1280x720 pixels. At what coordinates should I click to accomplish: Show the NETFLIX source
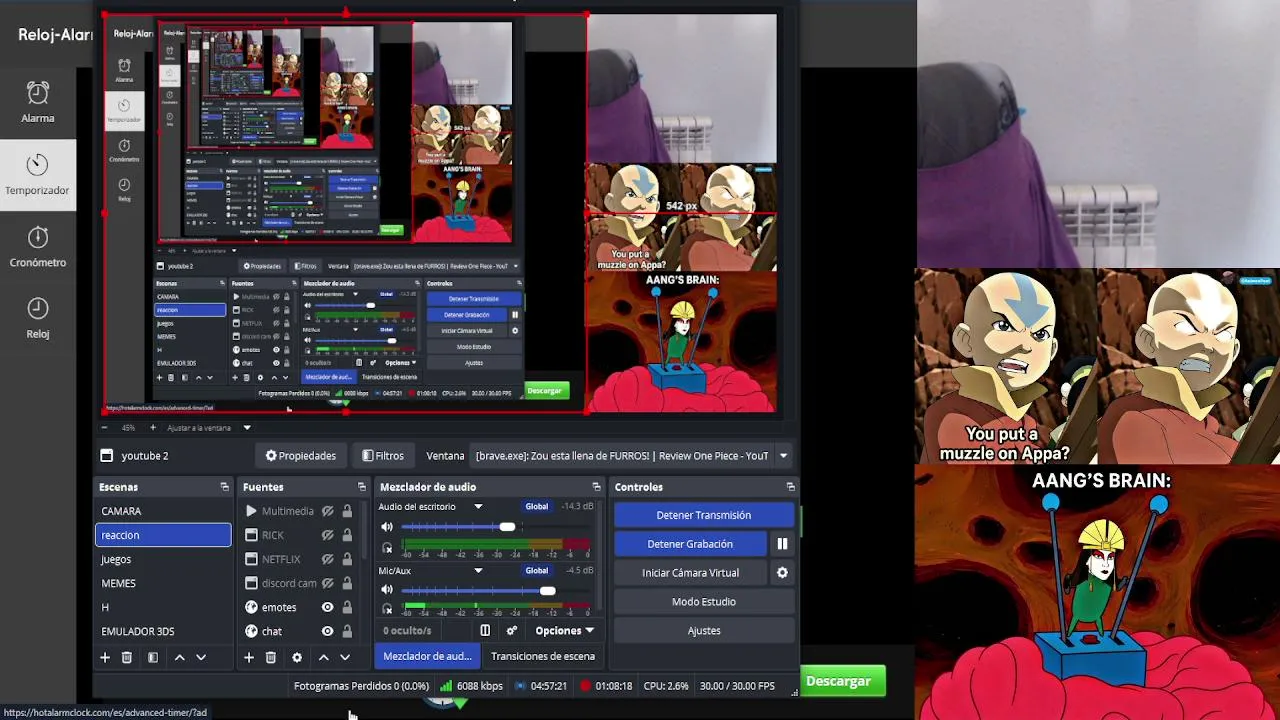coord(327,559)
